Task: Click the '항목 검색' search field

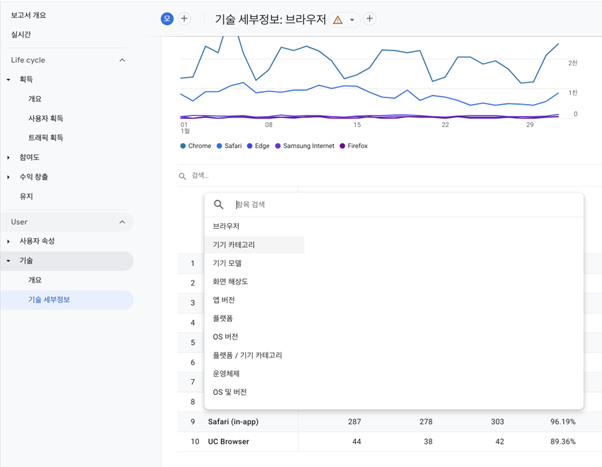Action: coord(400,205)
